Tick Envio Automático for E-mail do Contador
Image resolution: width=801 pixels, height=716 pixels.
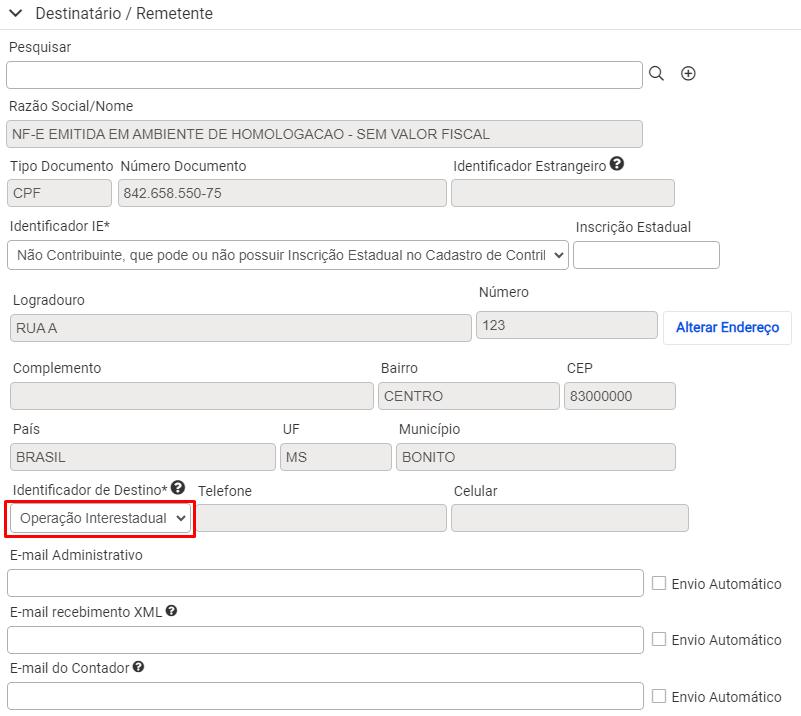coord(659,696)
